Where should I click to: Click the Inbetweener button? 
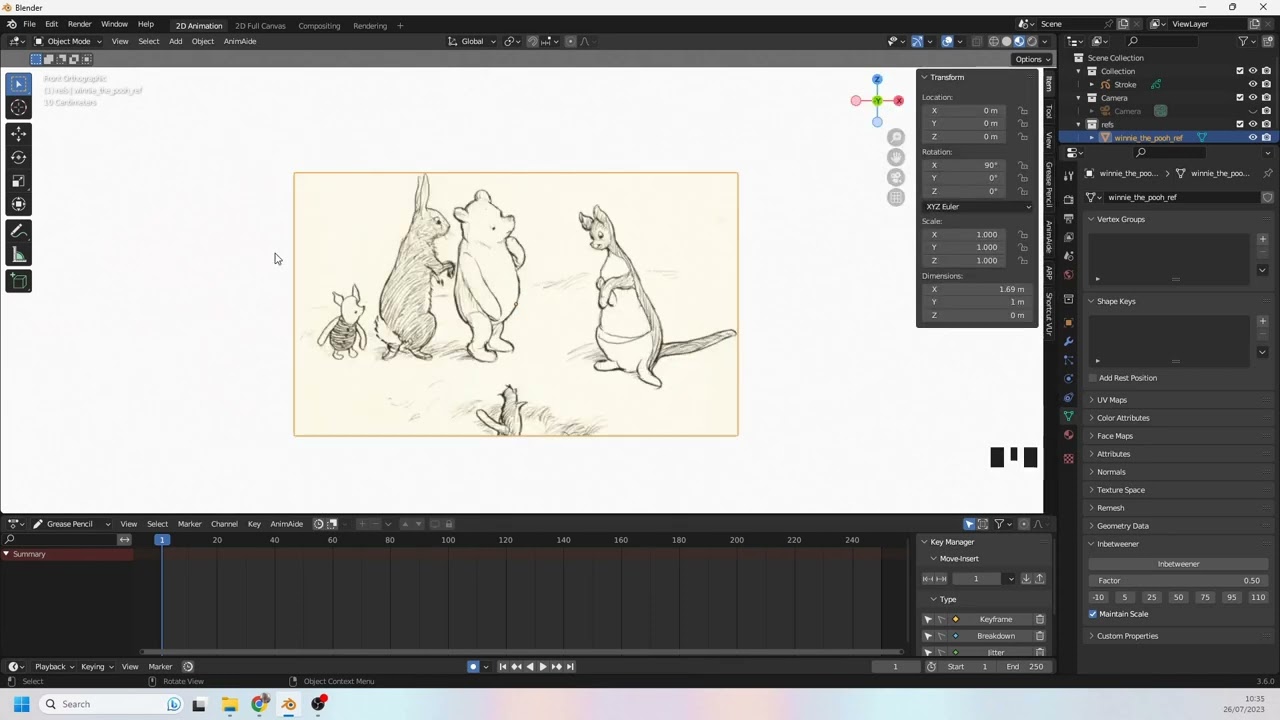(x=1178, y=564)
